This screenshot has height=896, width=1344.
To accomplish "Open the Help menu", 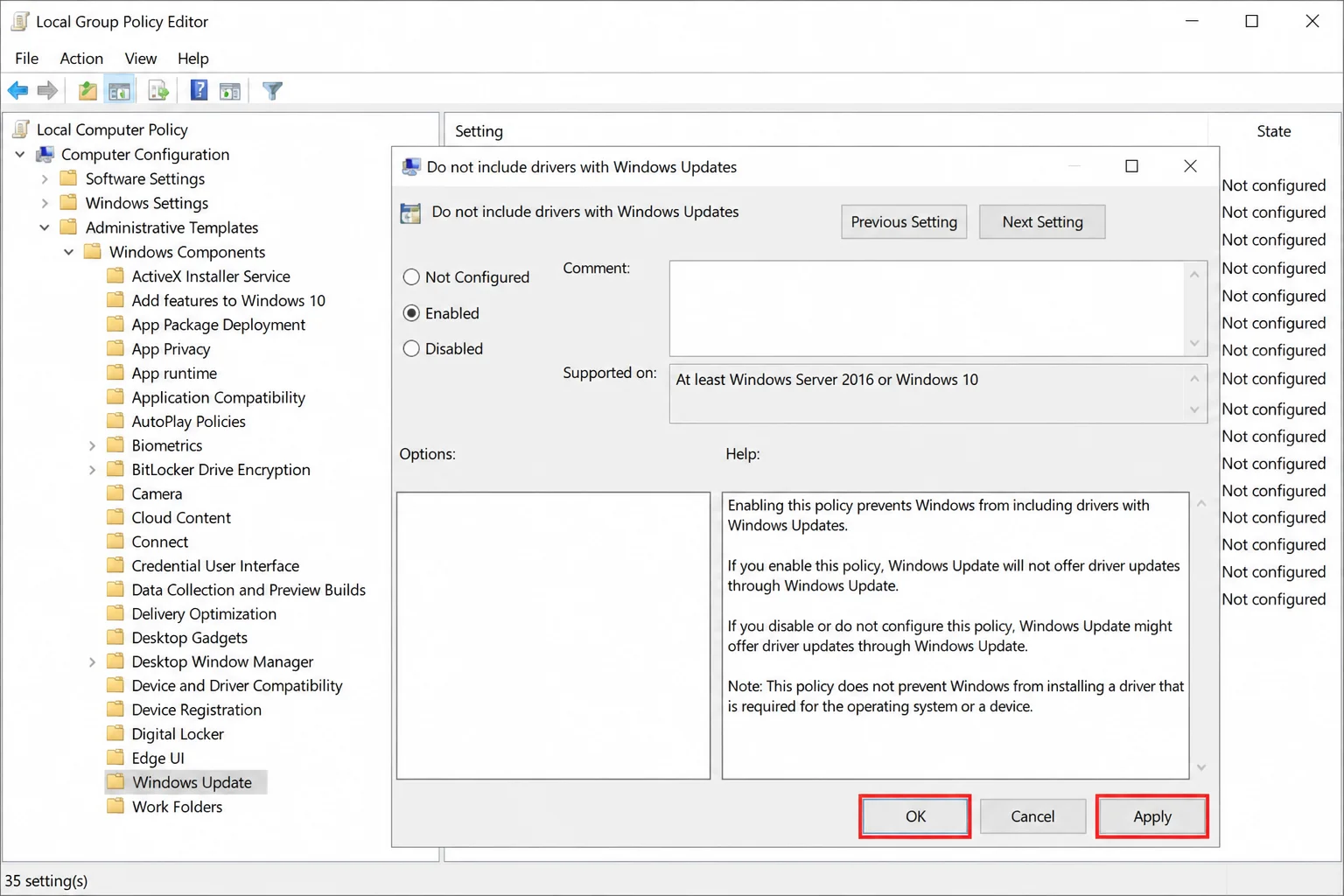I will pos(193,59).
